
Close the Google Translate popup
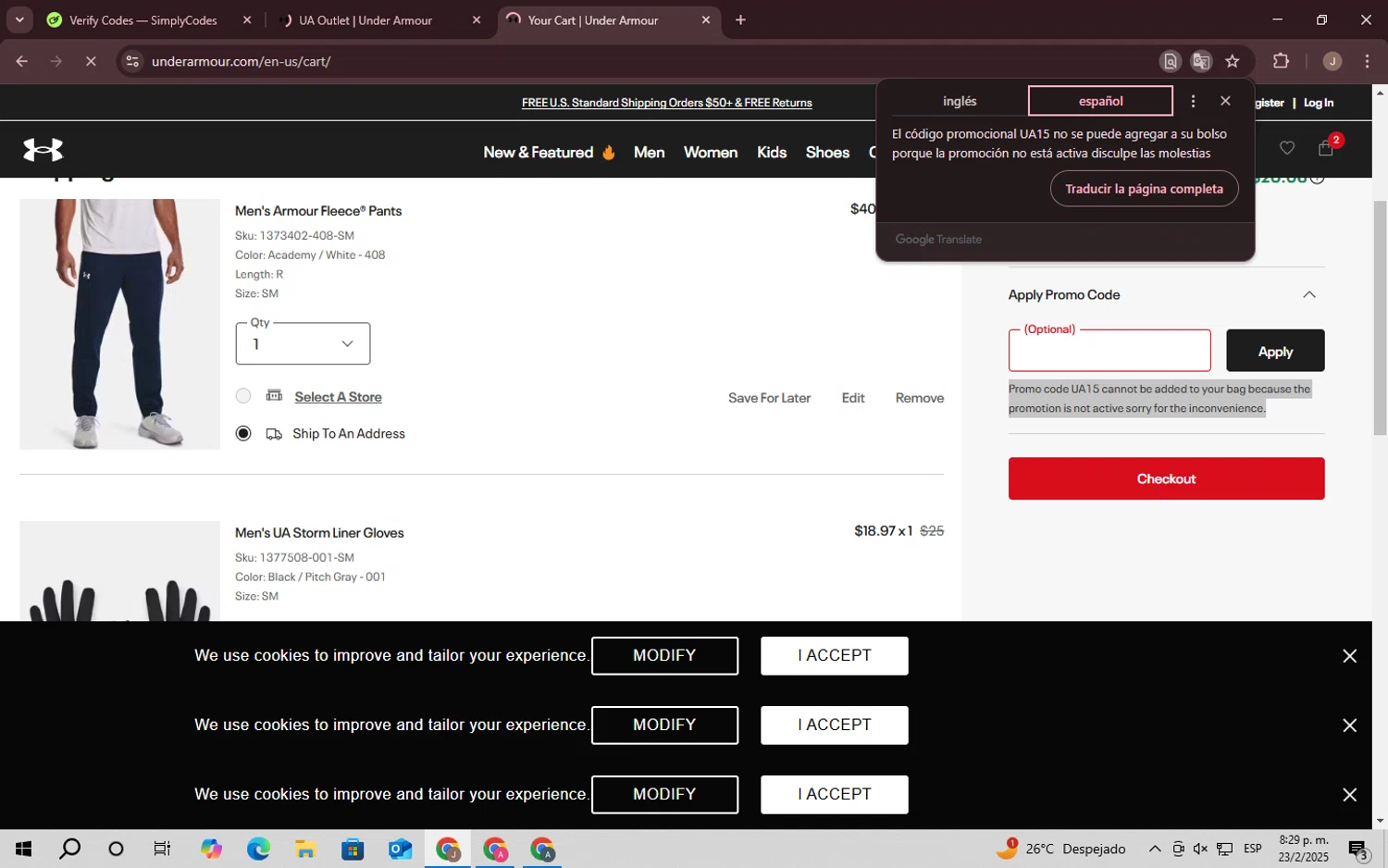point(1225,101)
